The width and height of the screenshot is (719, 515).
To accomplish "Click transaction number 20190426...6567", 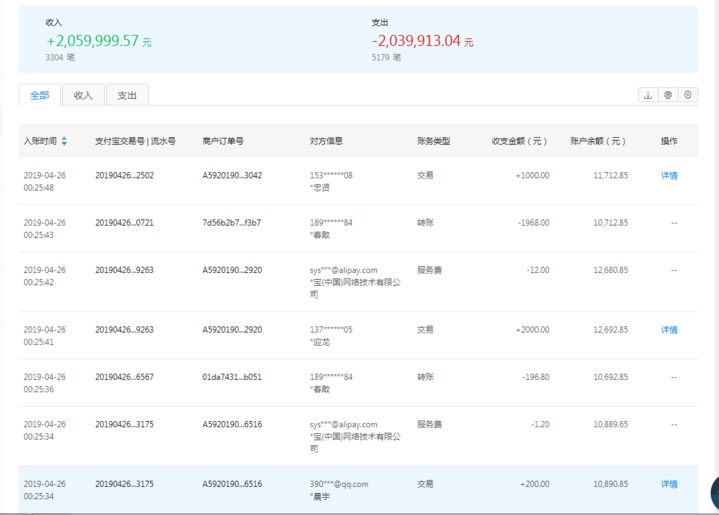I will [124, 377].
